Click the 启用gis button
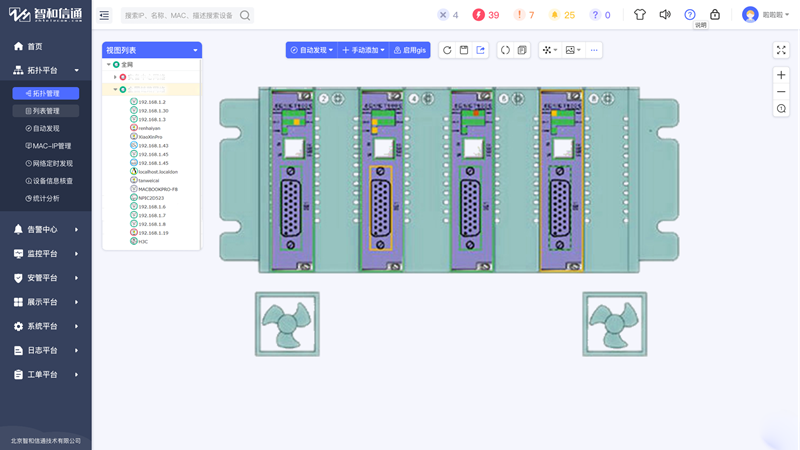The image size is (800, 450). click(410, 50)
